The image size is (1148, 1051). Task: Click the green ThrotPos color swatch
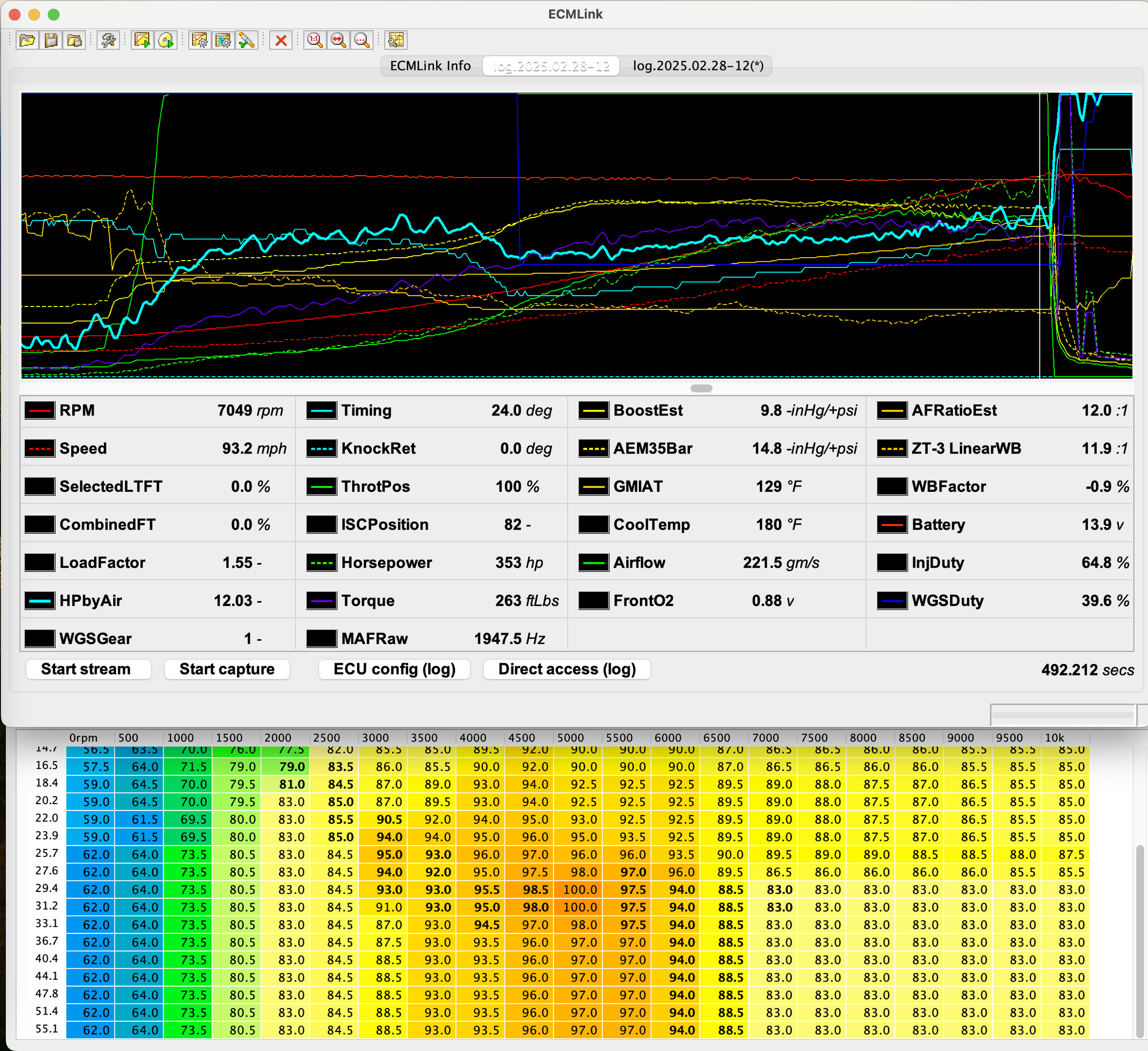click(x=321, y=487)
